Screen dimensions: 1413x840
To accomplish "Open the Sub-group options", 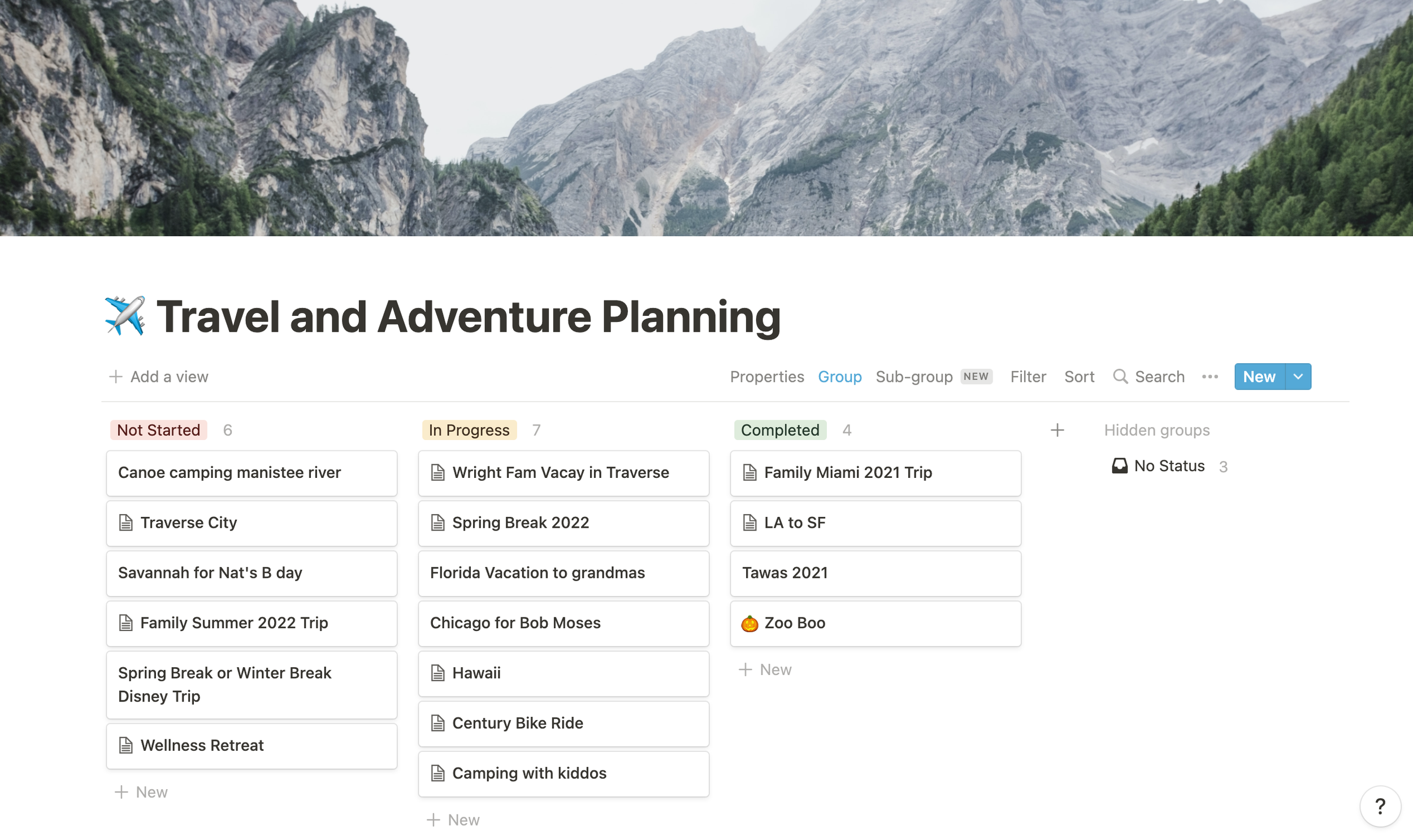I will 913,376.
